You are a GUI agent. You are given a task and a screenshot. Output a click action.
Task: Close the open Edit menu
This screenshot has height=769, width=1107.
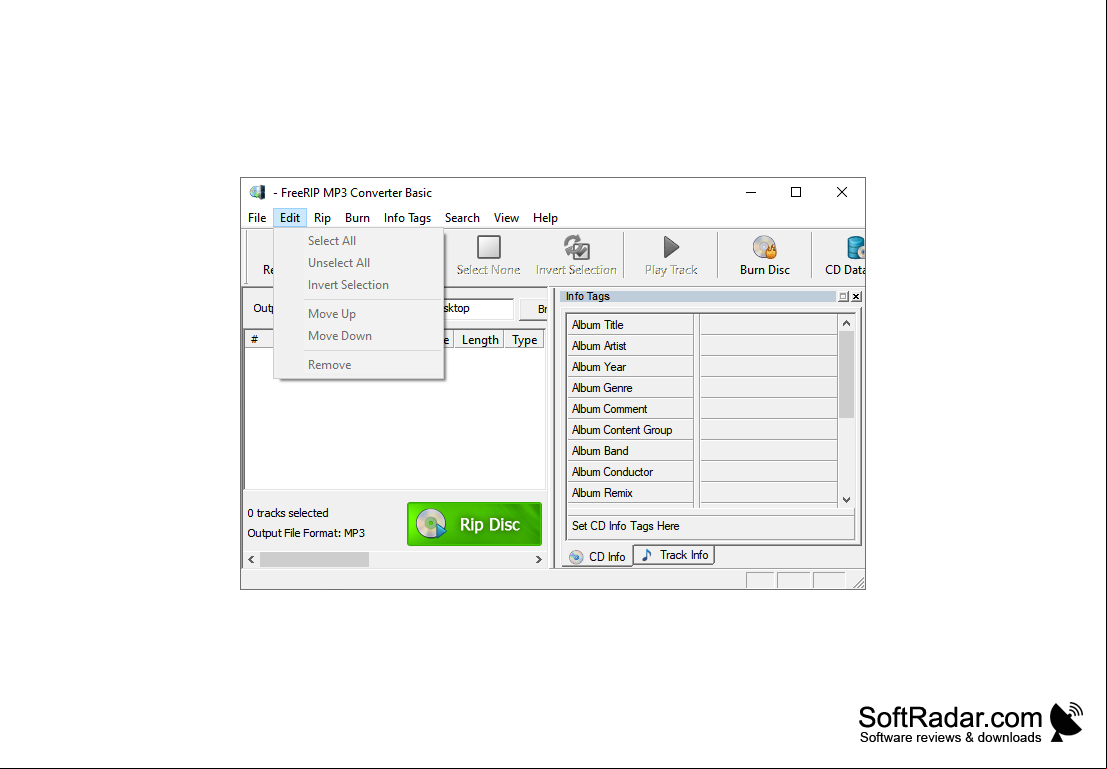click(289, 217)
